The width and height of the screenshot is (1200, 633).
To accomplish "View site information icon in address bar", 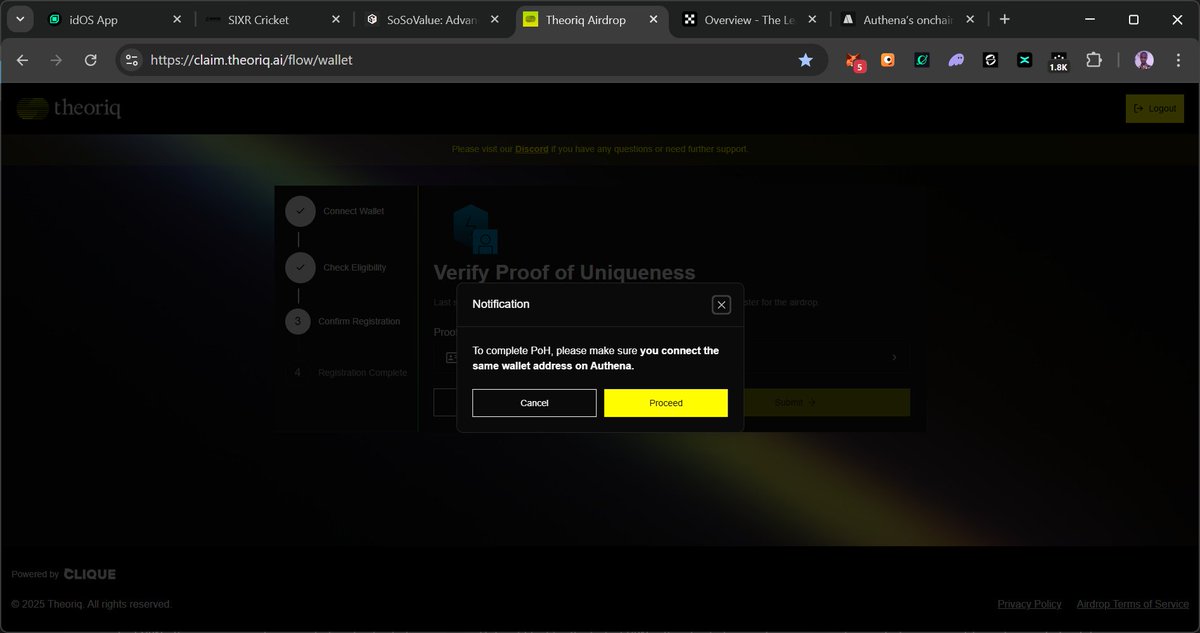I will [x=131, y=60].
